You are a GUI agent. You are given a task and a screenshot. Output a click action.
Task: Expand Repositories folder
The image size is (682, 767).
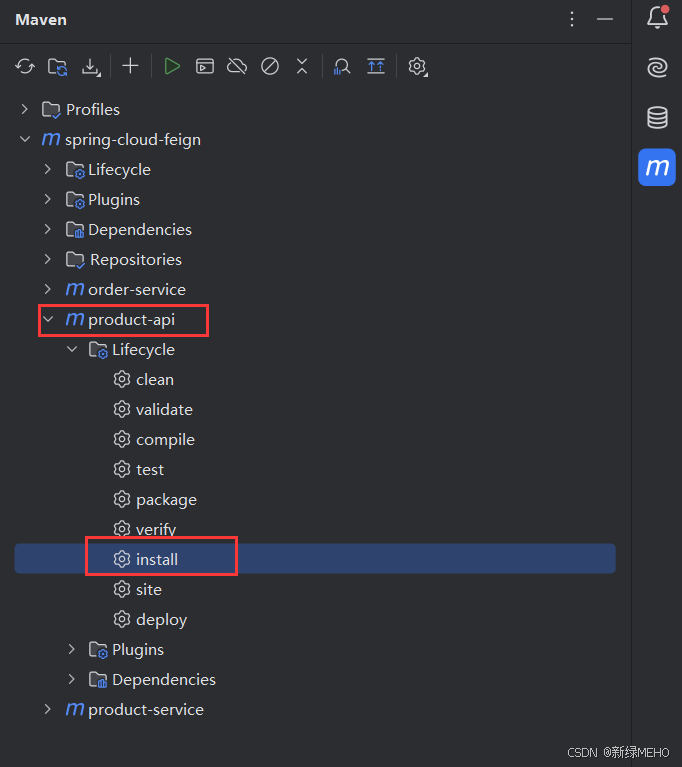[x=47, y=259]
